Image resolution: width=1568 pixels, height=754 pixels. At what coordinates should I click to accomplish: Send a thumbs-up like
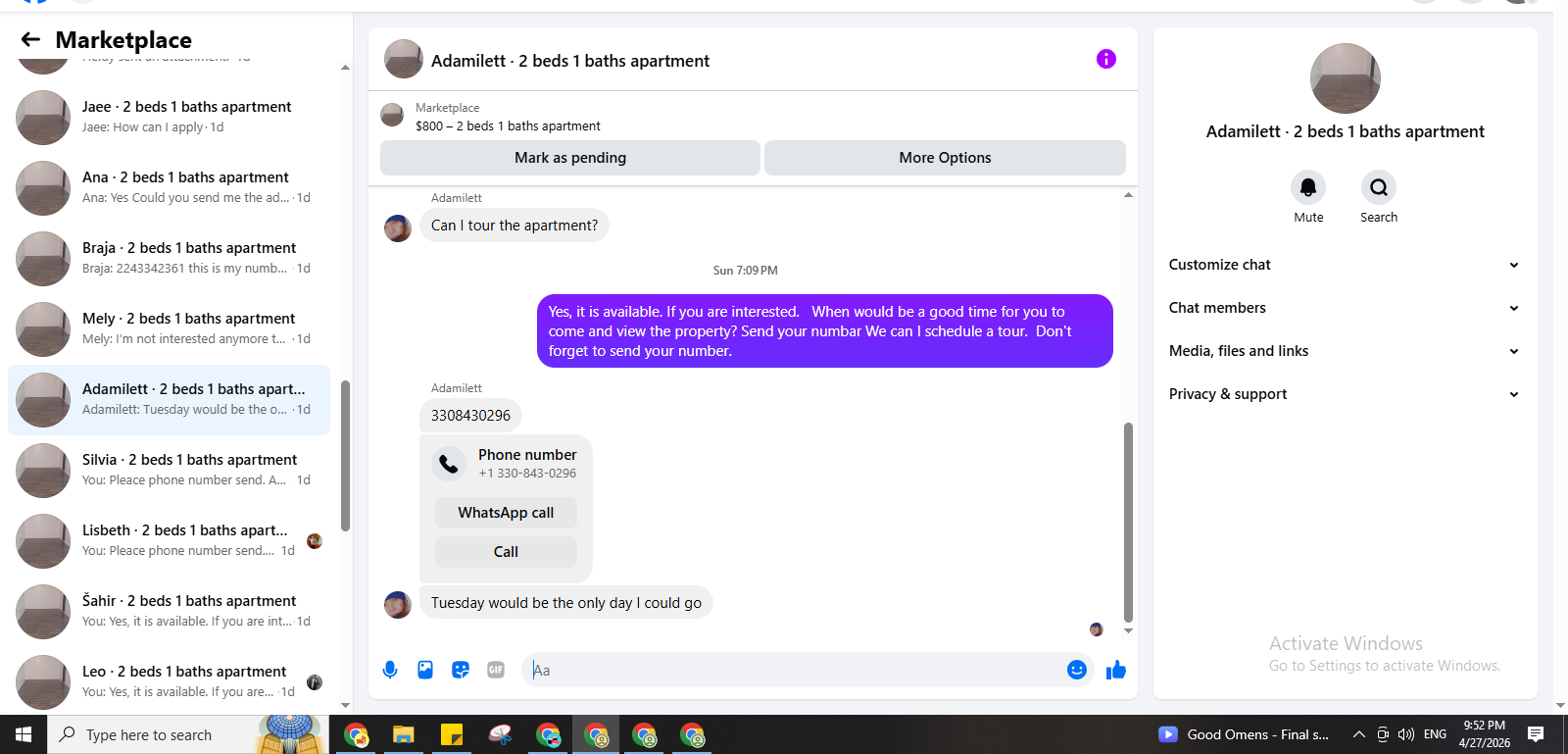point(1115,670)
